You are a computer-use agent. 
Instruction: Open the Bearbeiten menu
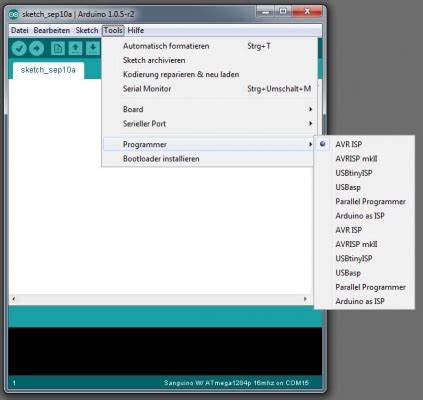click(x=52, y=30)
